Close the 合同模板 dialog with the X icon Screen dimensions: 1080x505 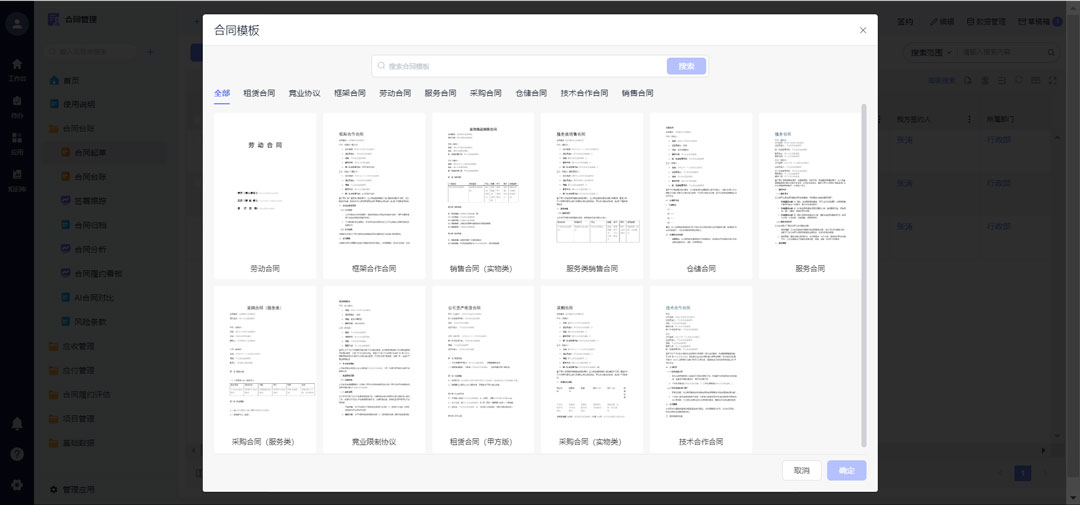pos(863,30)
